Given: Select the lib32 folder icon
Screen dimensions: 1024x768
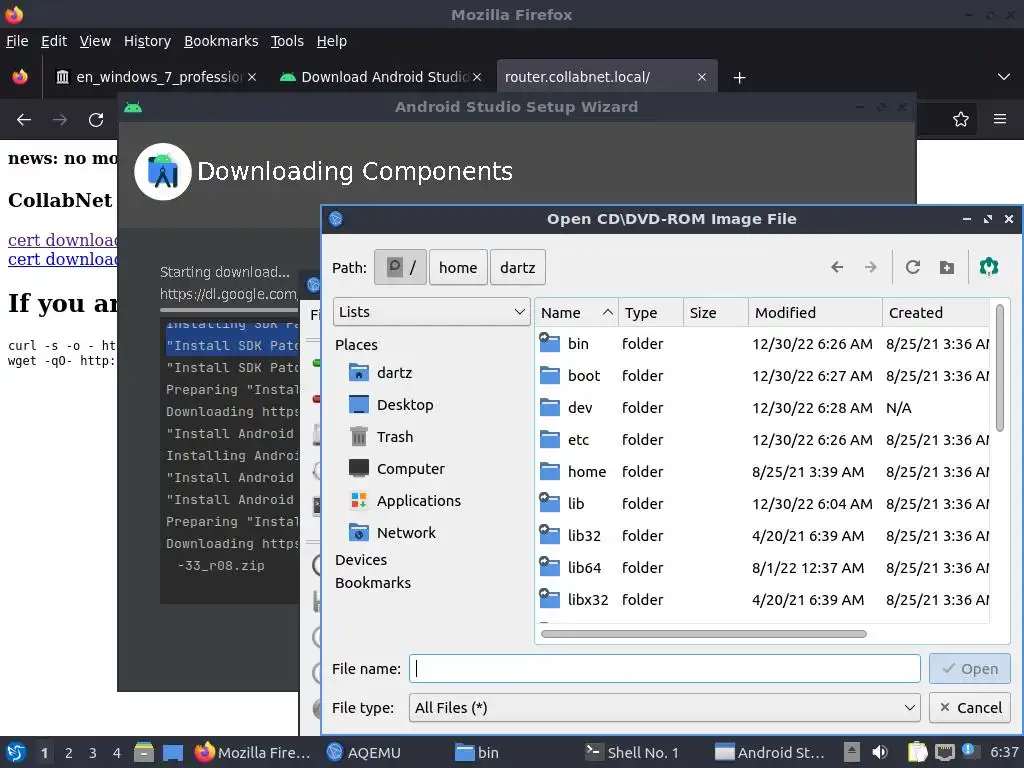Looking at the screenshot, I should pyautogui.click(x=549, y=536).
